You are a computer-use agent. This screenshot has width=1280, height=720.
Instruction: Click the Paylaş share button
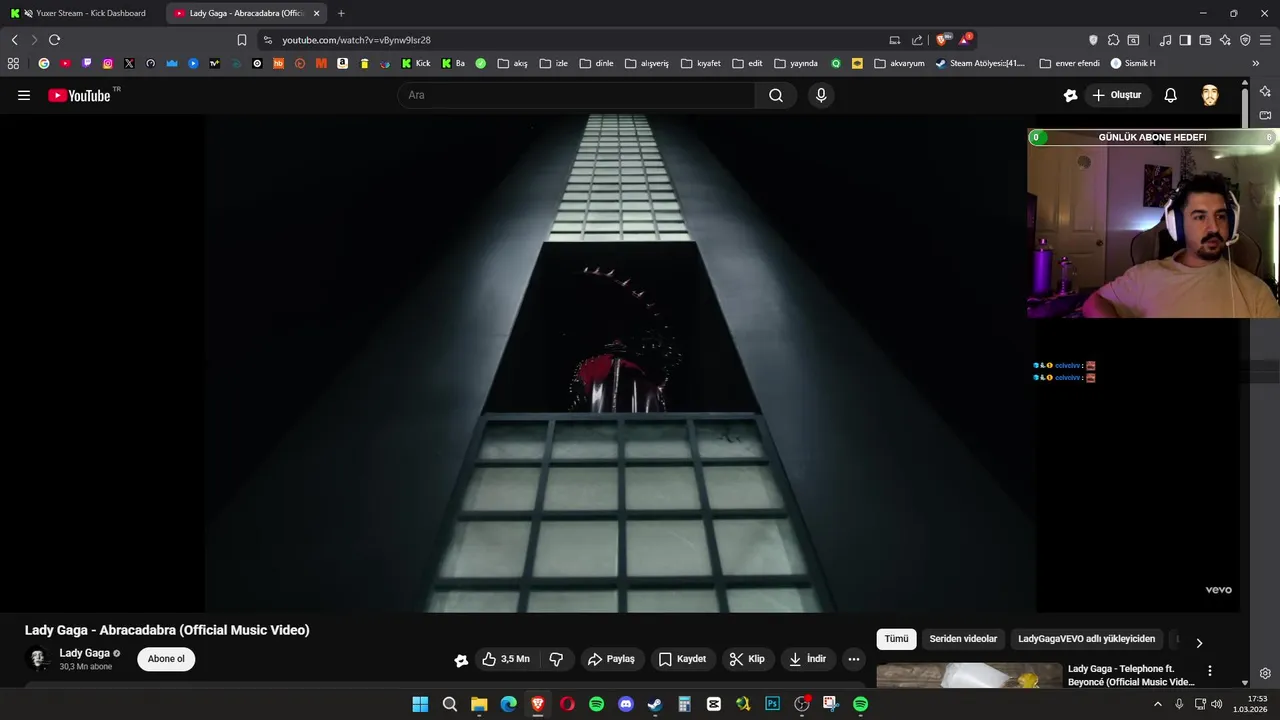[x=611, y=659]
